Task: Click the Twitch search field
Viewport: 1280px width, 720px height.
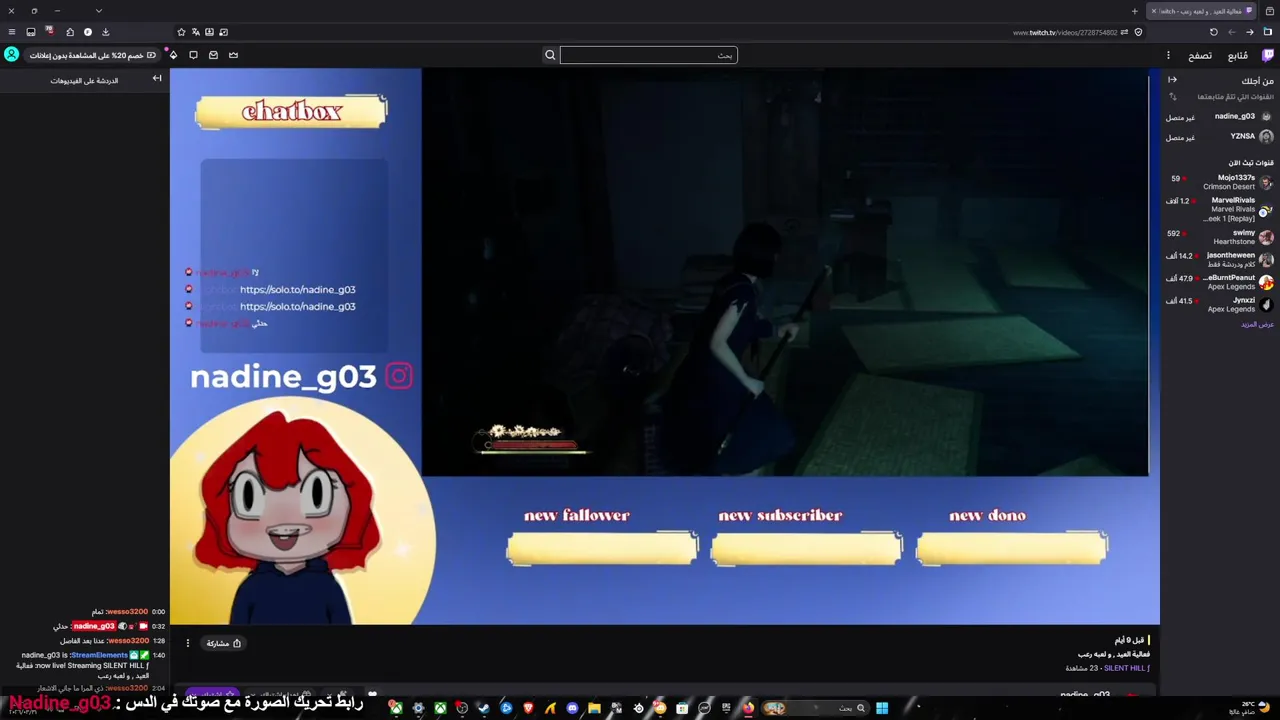Action: coord(648,55)
